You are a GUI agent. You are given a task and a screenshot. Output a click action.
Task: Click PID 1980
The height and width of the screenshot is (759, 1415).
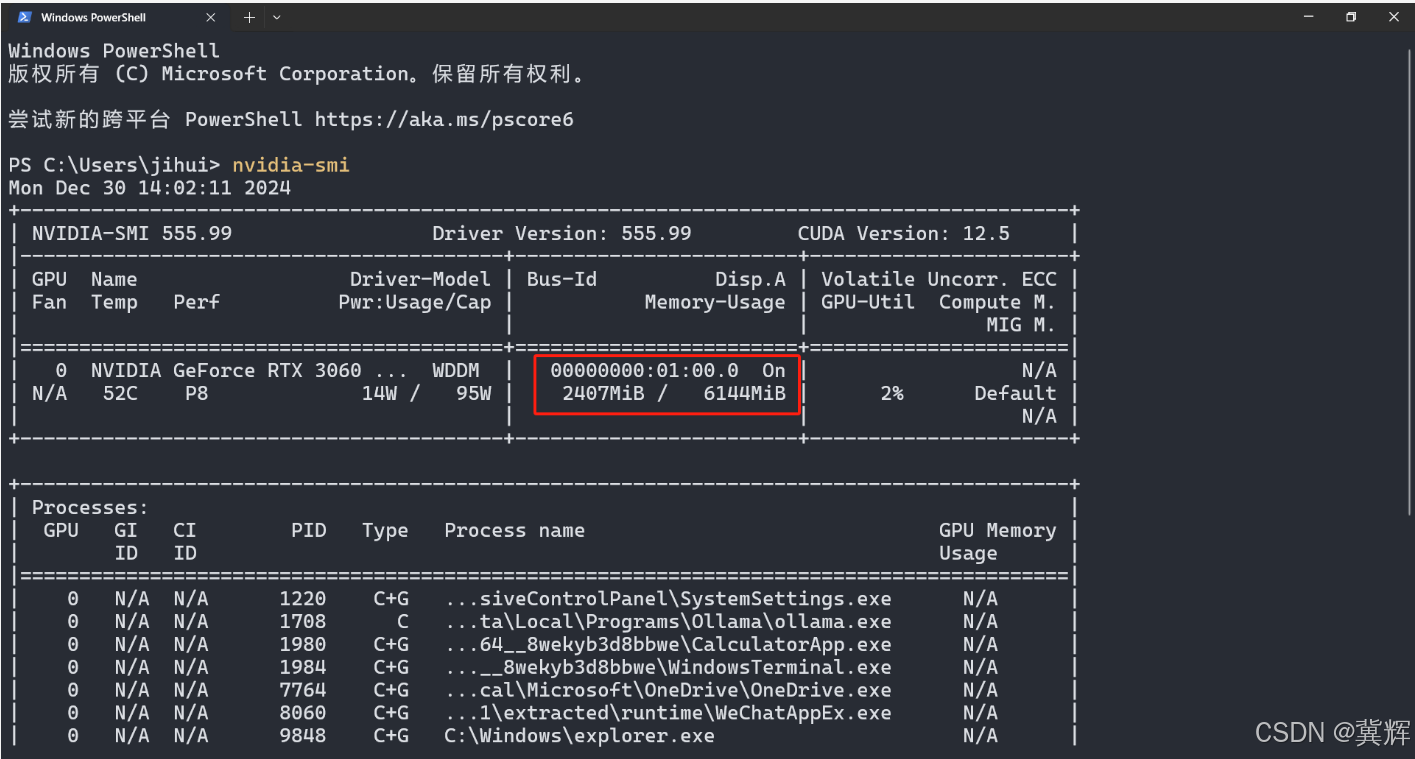303,644
